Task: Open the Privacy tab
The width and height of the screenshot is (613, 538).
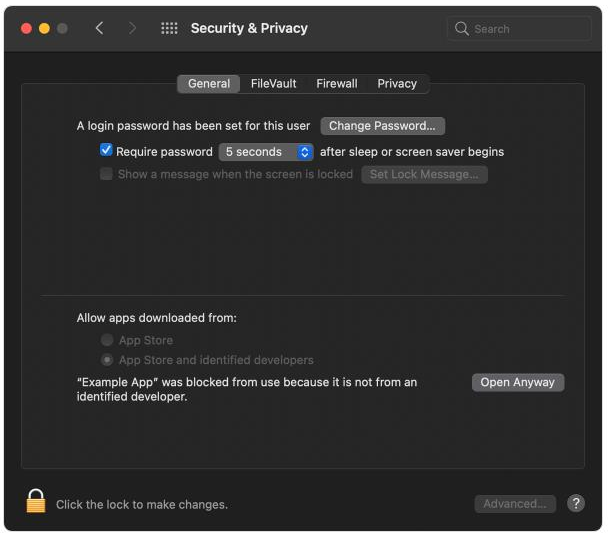Action: pyautogui.click(x=397, y=84)
